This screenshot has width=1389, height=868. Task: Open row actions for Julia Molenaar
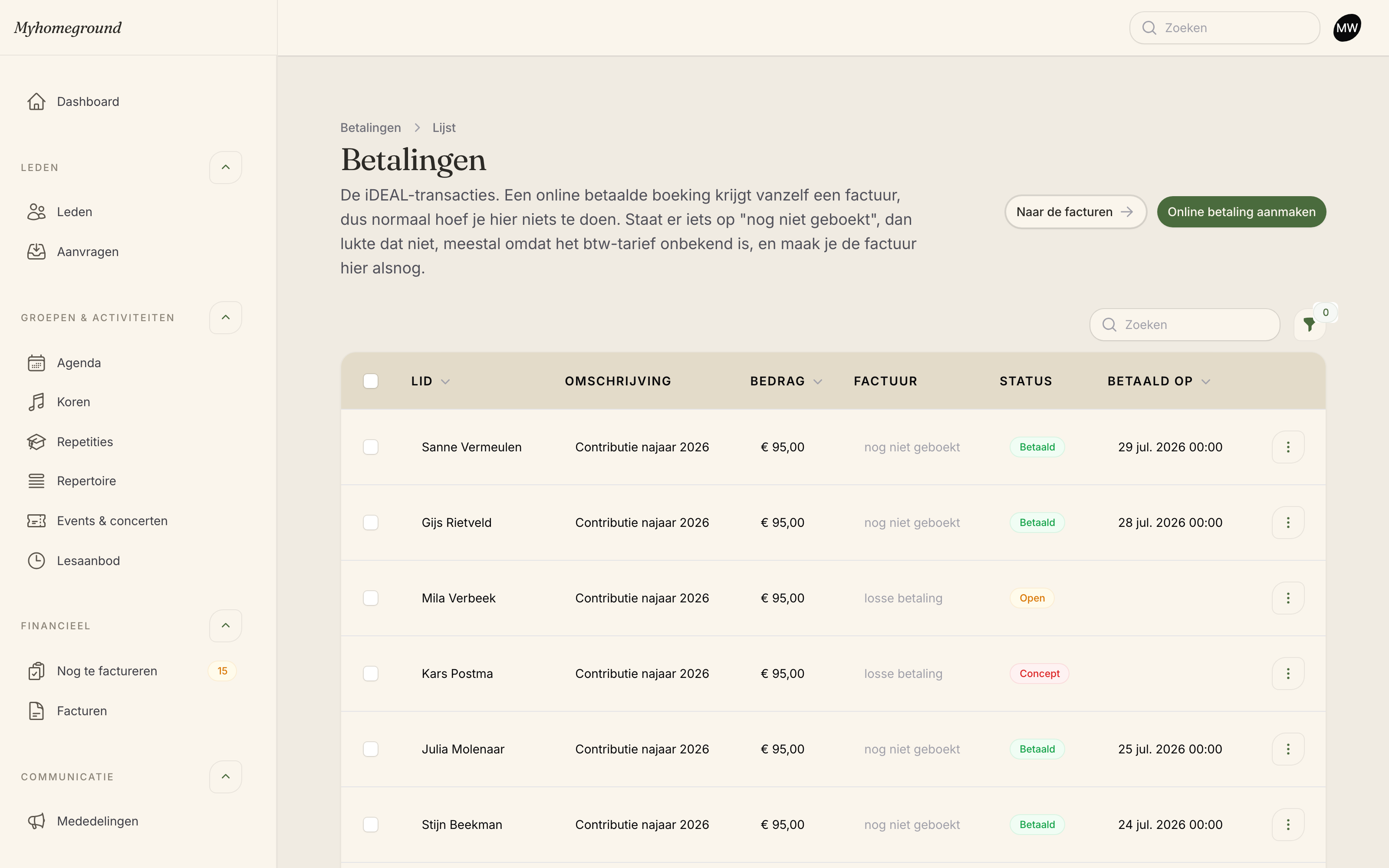(1288, 749)
